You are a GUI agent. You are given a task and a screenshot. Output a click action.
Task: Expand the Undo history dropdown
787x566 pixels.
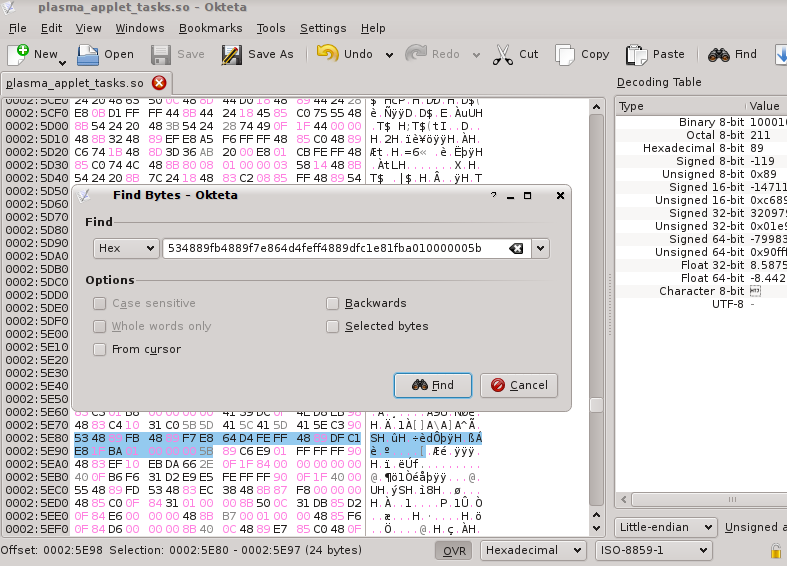tap(389, 55)
